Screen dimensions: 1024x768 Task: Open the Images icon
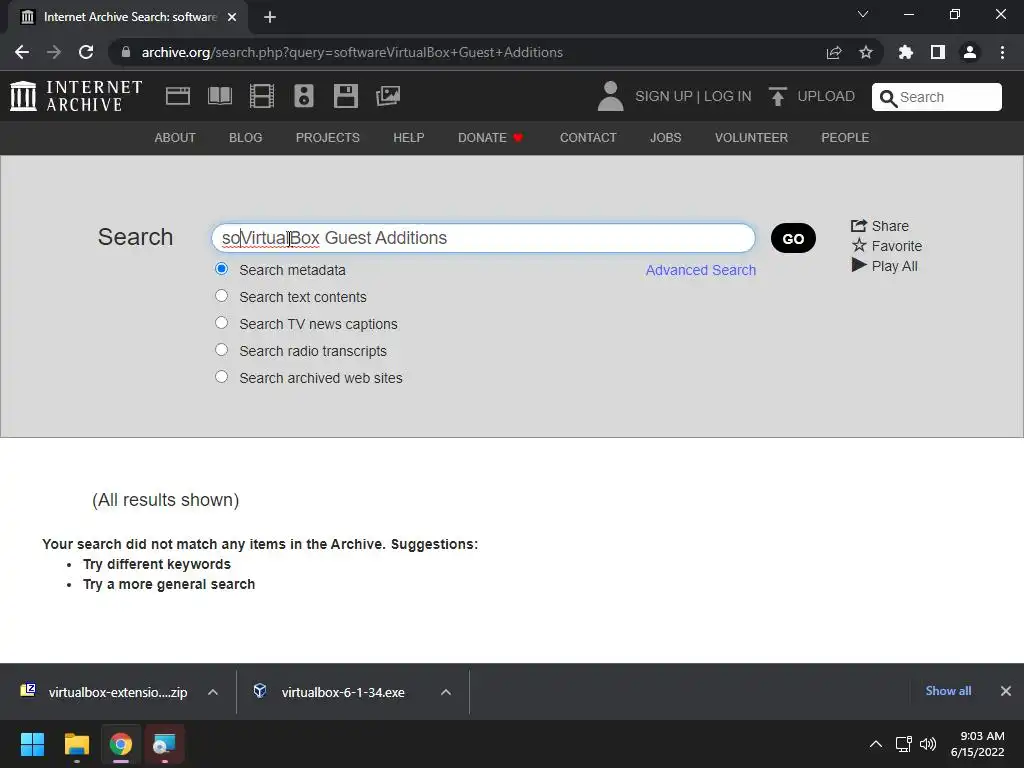click(388, 96)
